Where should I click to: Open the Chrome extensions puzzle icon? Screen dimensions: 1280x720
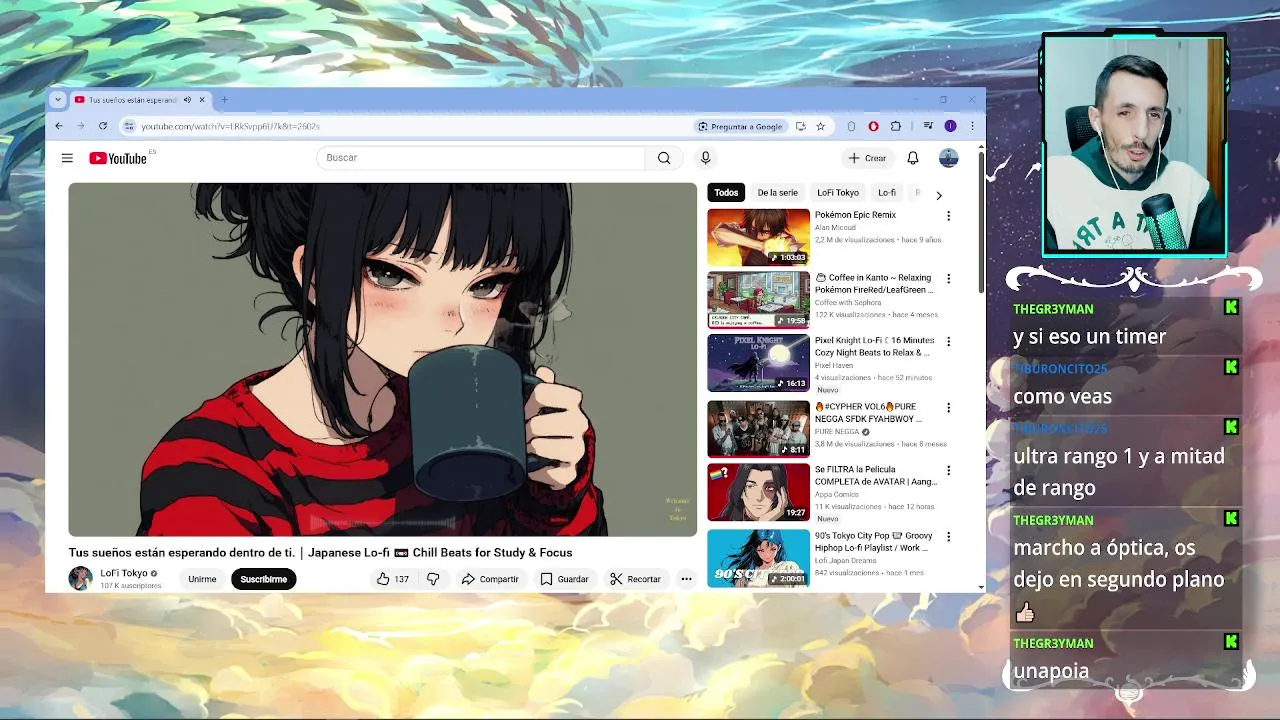(x=895, y=126)
